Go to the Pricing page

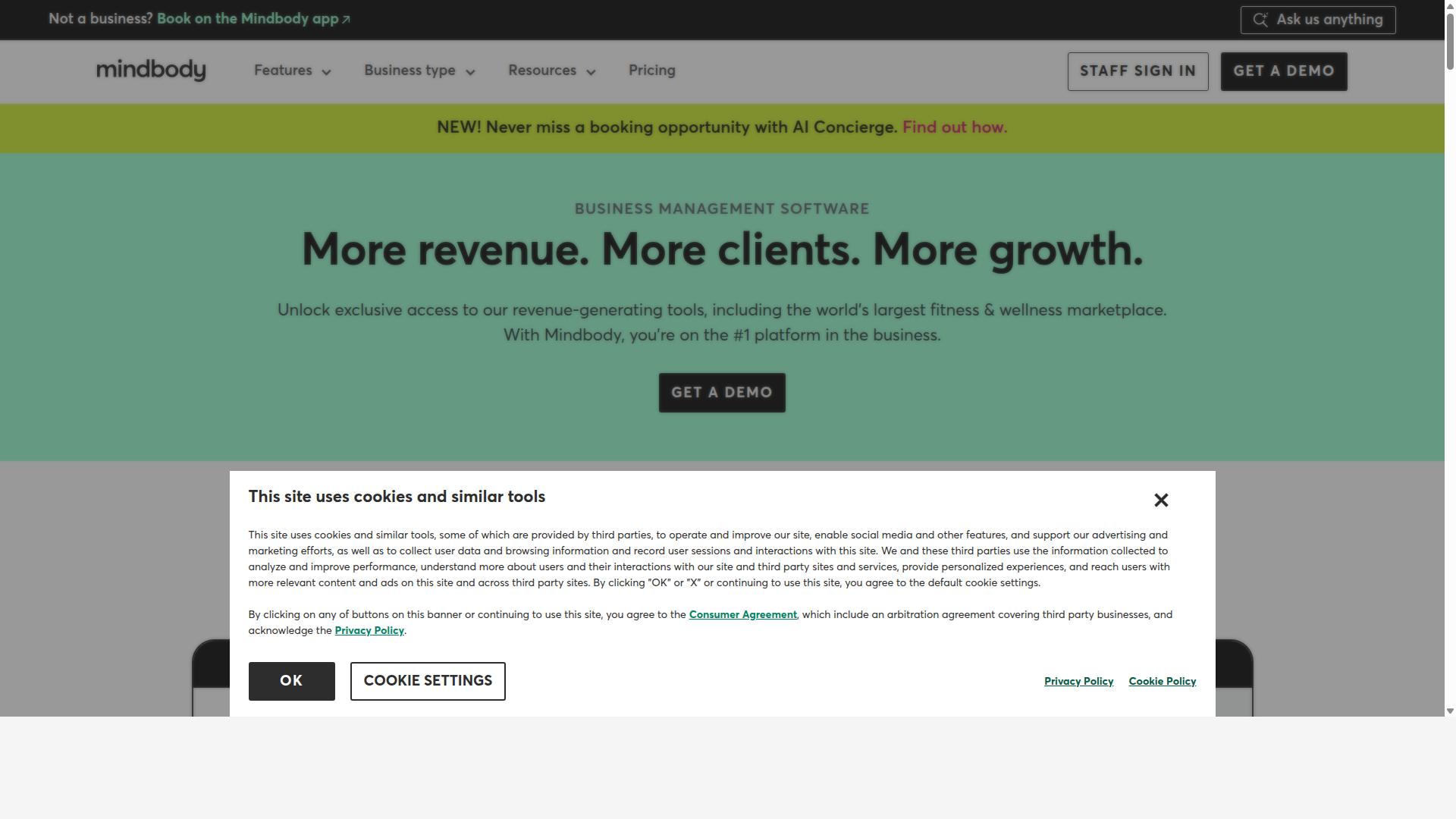pos(652,71)
